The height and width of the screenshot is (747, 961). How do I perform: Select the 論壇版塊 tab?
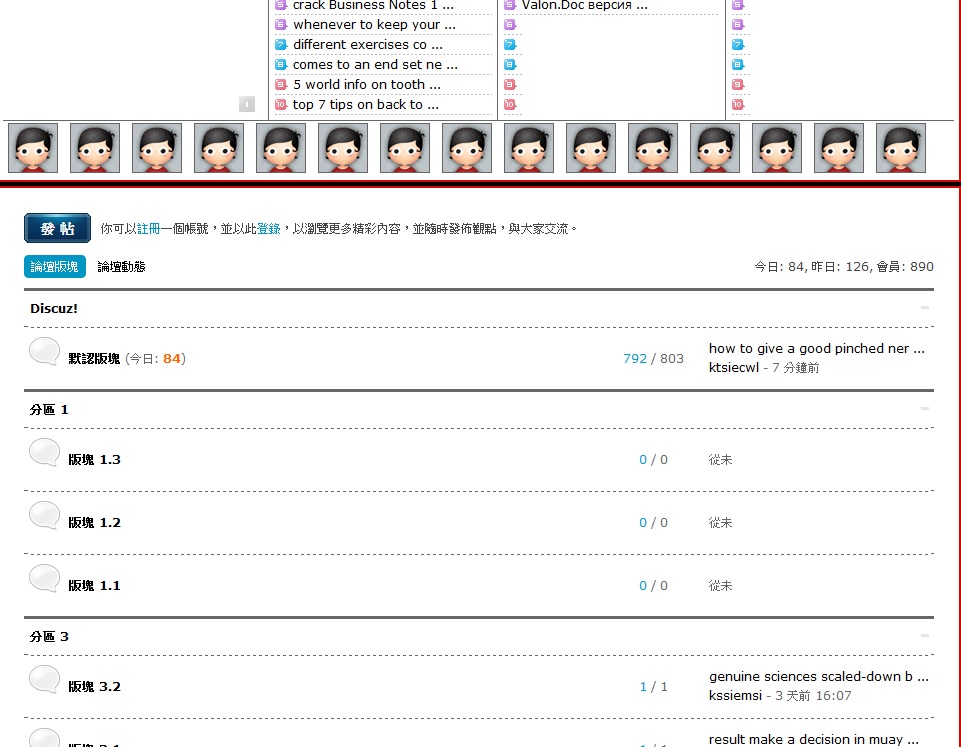pos(54,267)
